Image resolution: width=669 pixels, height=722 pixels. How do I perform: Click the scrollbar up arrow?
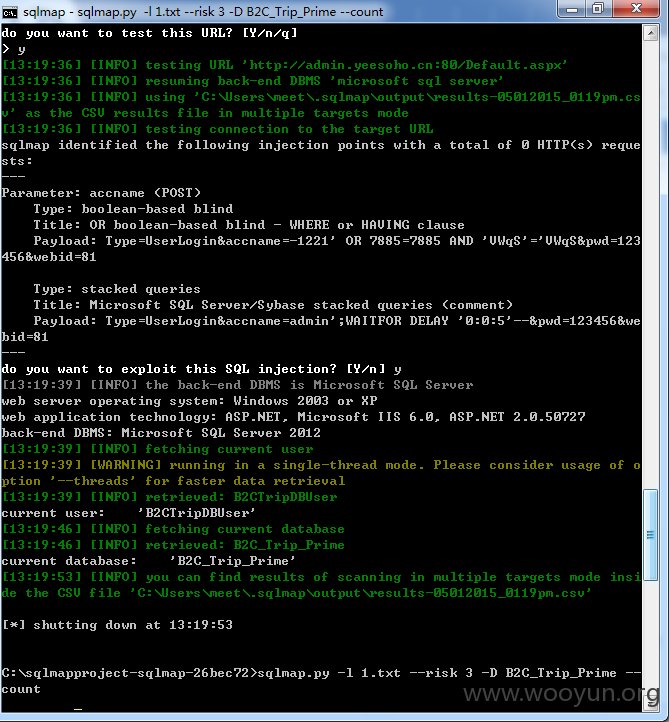[651, 33]
